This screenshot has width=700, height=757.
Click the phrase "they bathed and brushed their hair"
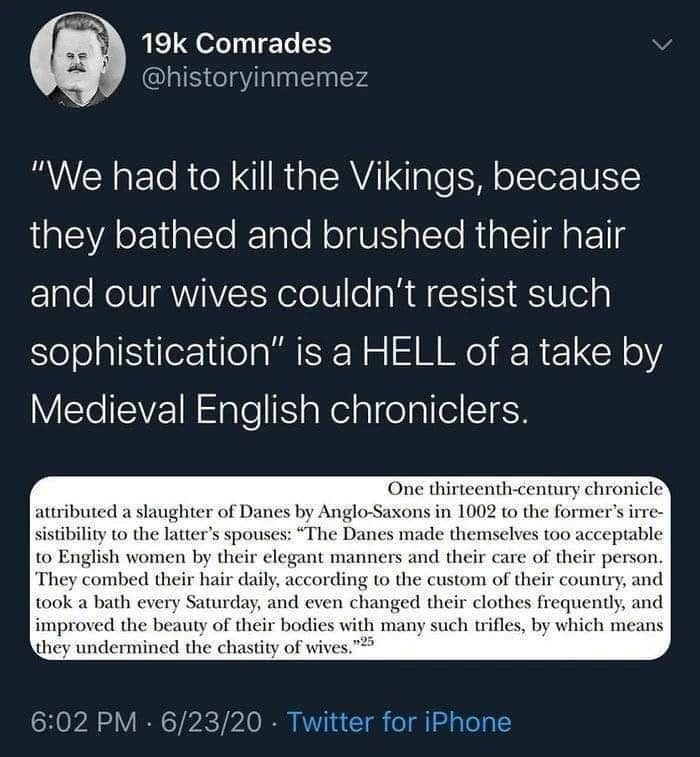click(328, 237)
